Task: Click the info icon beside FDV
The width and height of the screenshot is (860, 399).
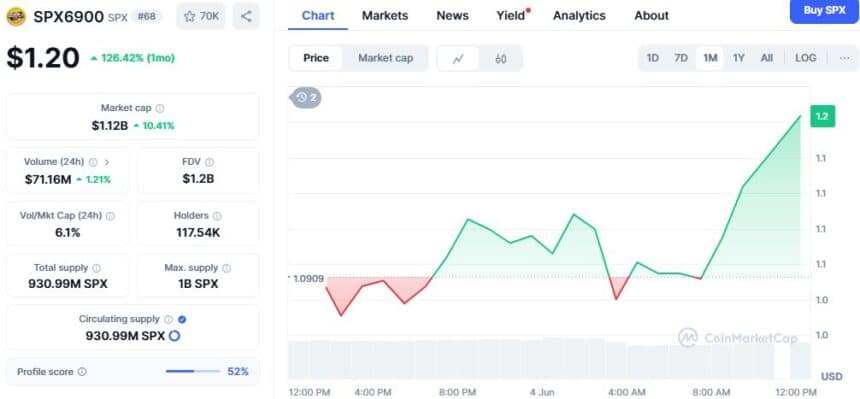Action: coord(209,162)
